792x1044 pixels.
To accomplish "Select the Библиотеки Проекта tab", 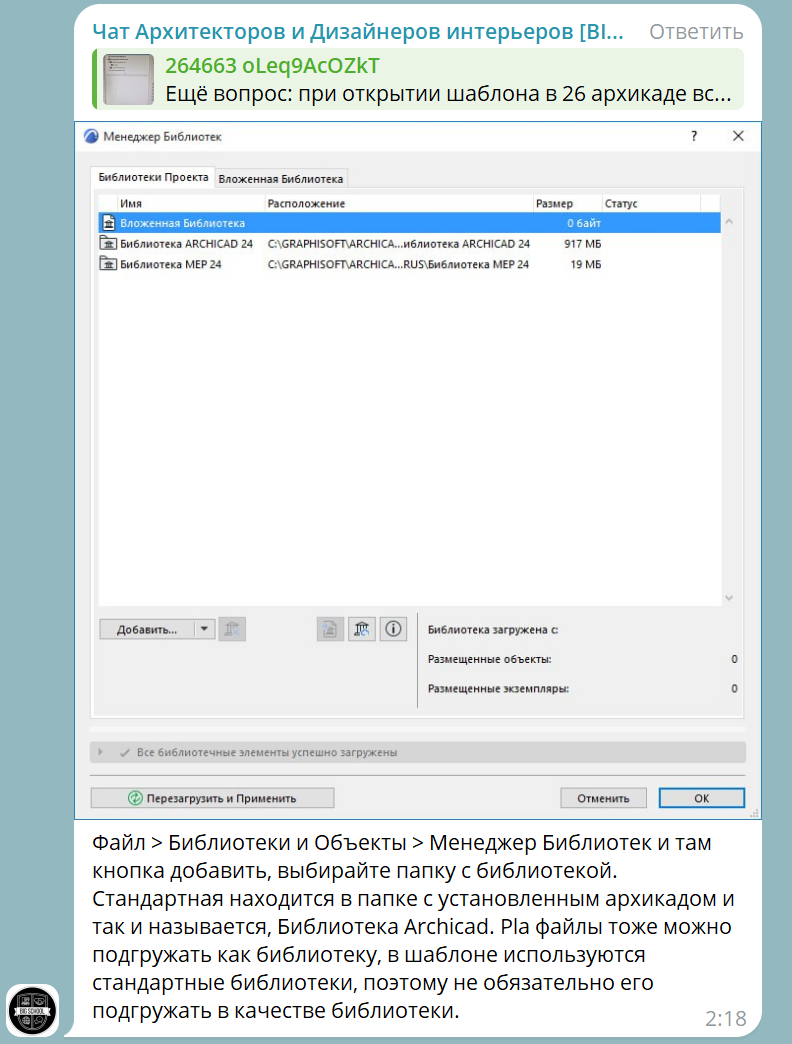I will click(x=152, y=178).
